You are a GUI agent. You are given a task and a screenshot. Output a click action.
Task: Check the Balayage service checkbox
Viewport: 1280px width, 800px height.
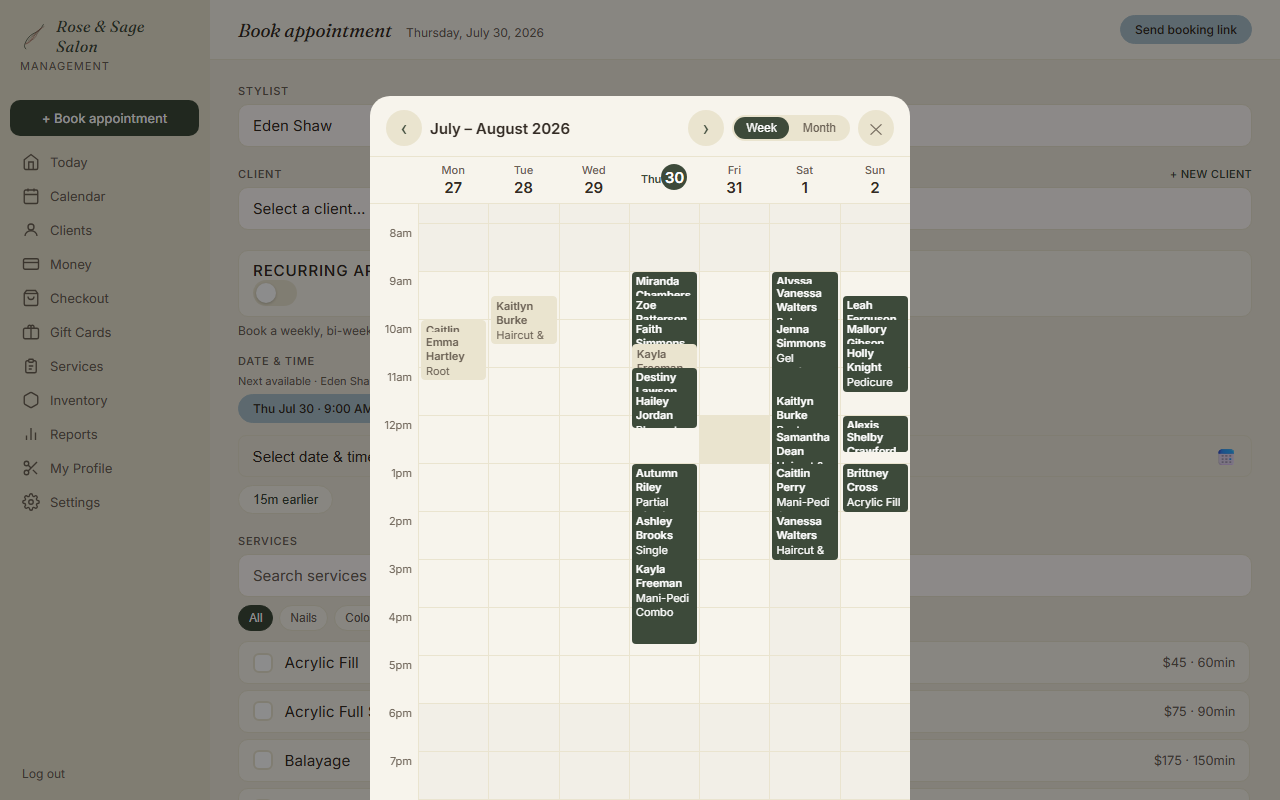click(263, 760)
